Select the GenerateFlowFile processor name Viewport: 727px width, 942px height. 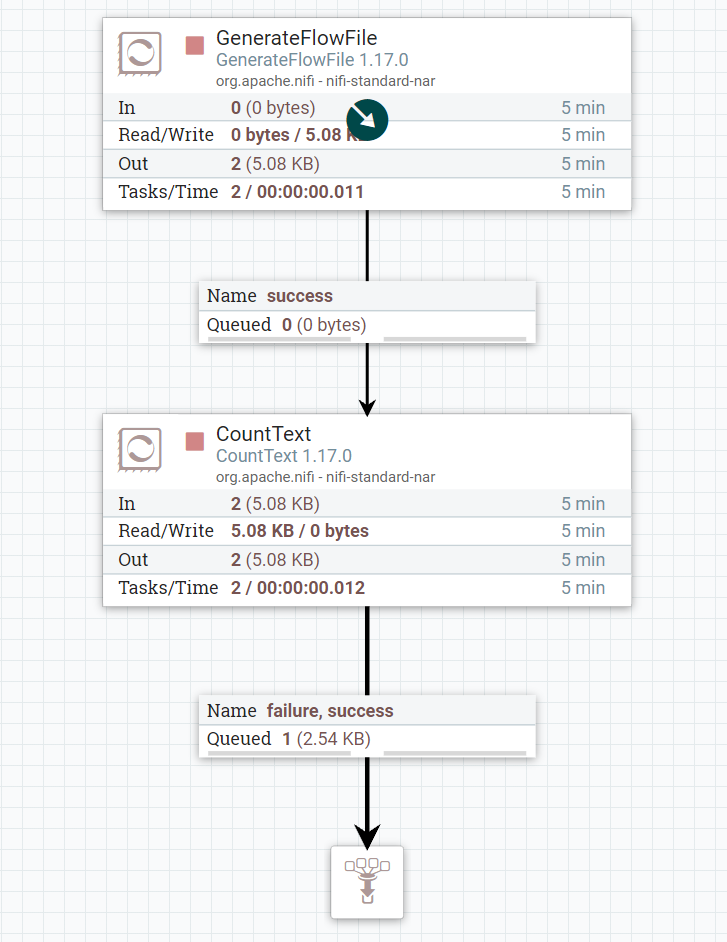click(x=296, y=38)
